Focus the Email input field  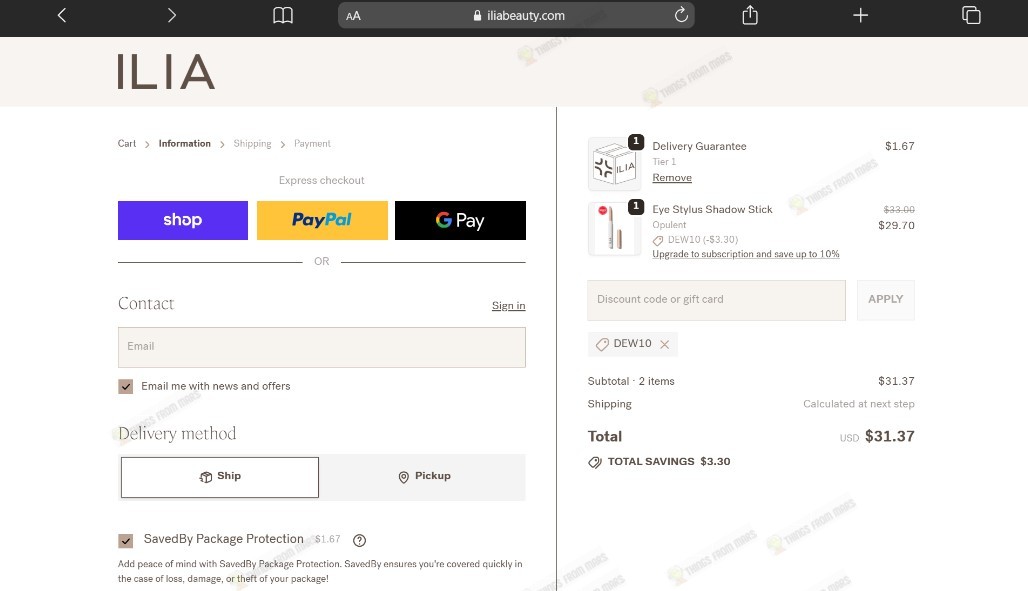(322, 347)
